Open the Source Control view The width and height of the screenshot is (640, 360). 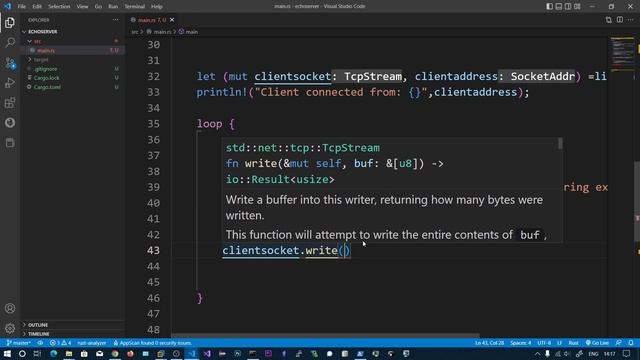tap(10, 62)
